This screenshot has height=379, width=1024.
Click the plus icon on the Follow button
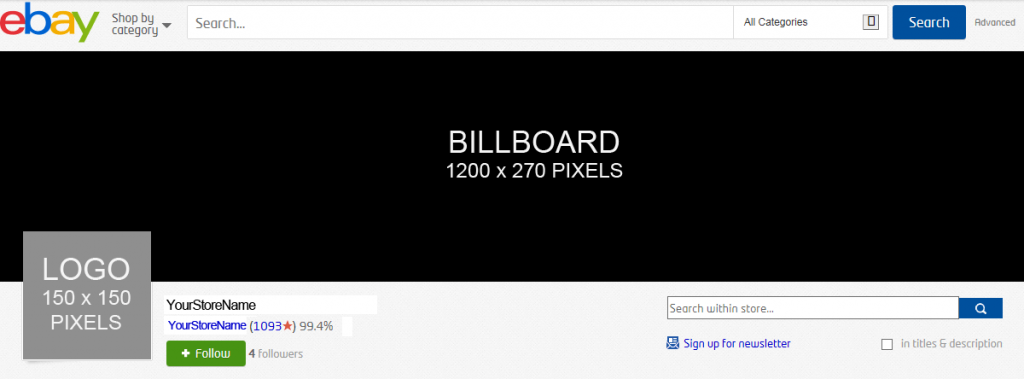click(185, 354)
